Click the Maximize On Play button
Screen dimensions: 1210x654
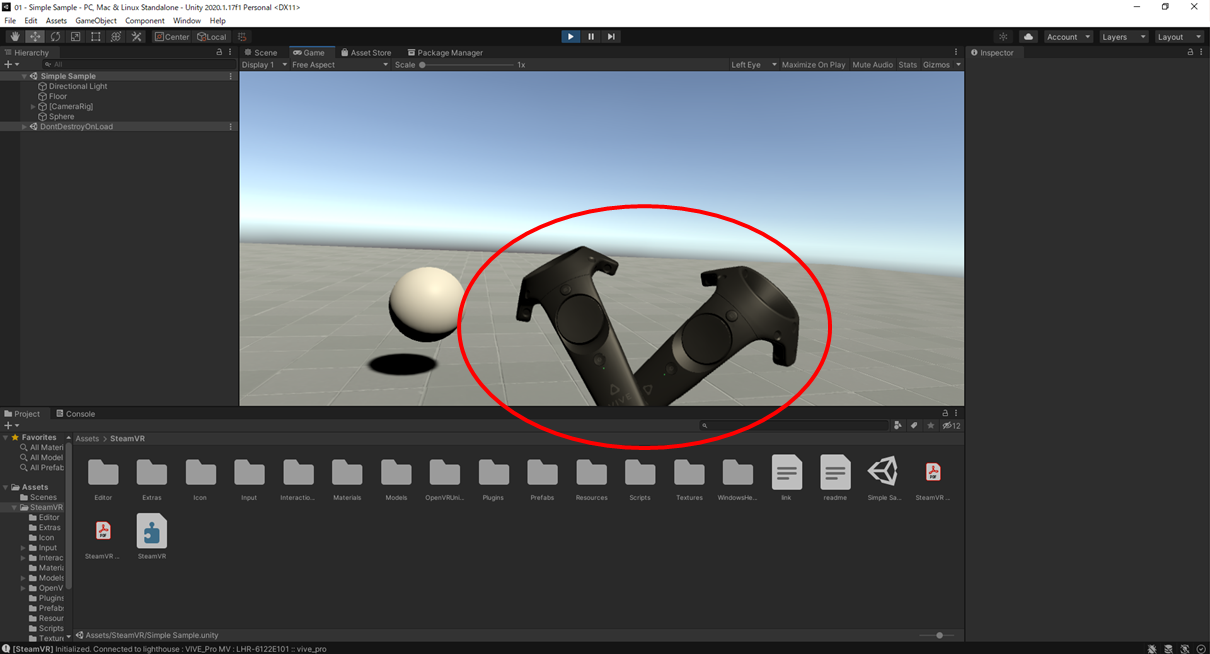pyautogui.click(x=811, y=64)
